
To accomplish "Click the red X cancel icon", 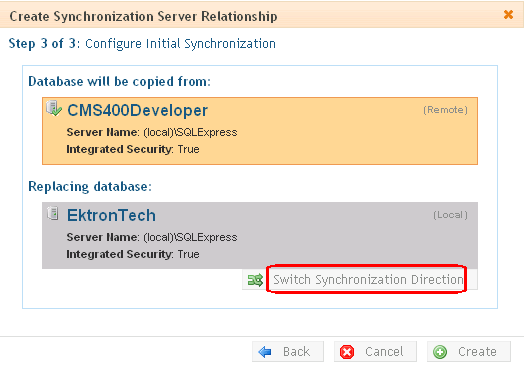I will pyautogui.click(x=347, y=352).
